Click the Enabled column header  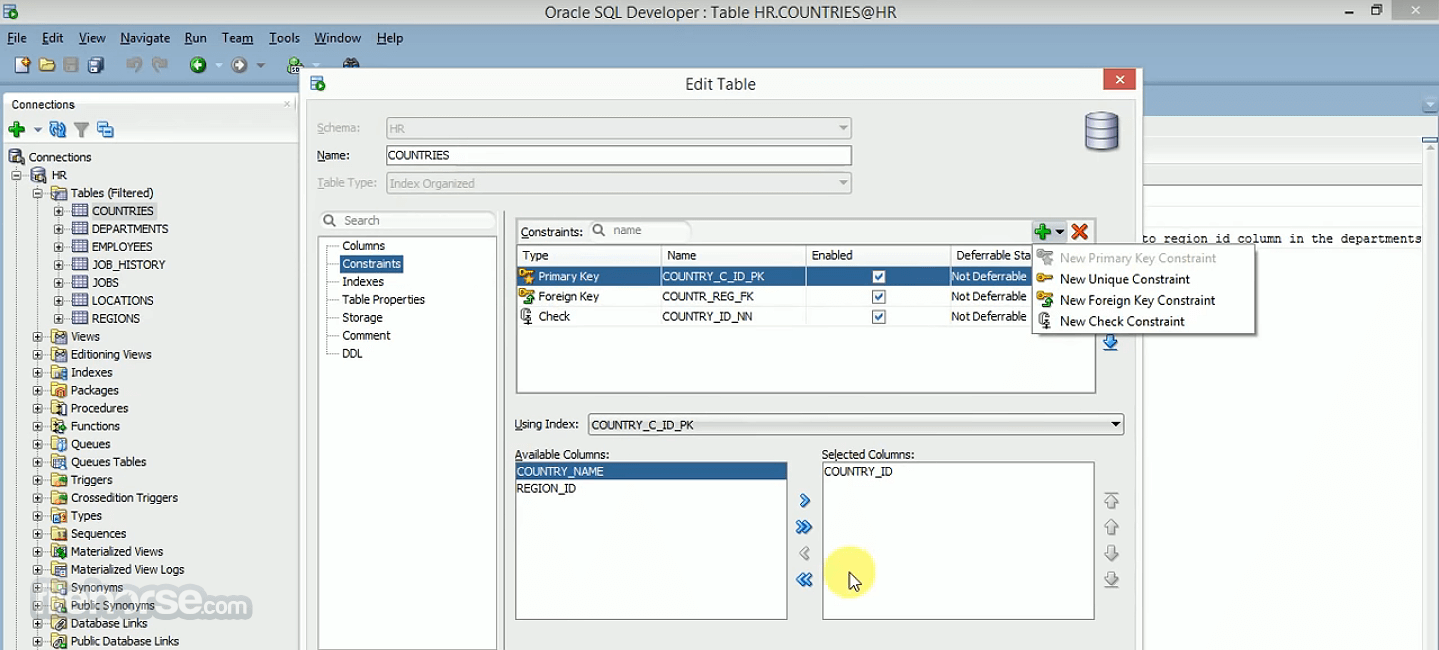point(878,256)
